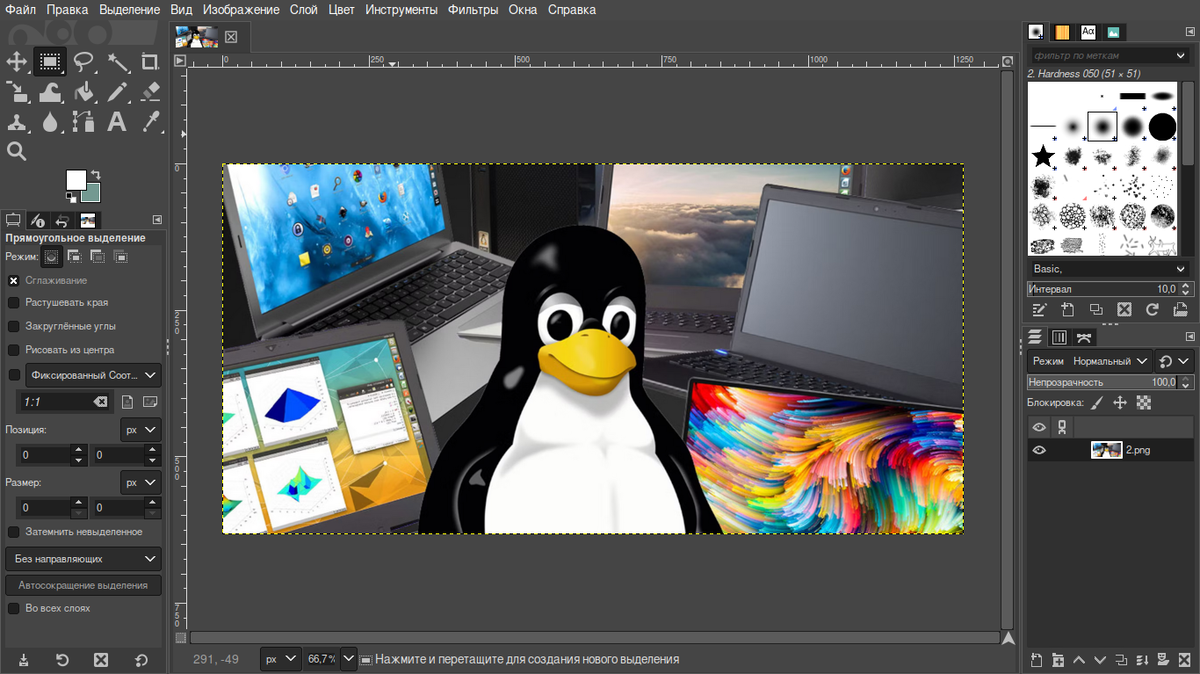Enable the Растушевать края checkbox

point(14,302)
